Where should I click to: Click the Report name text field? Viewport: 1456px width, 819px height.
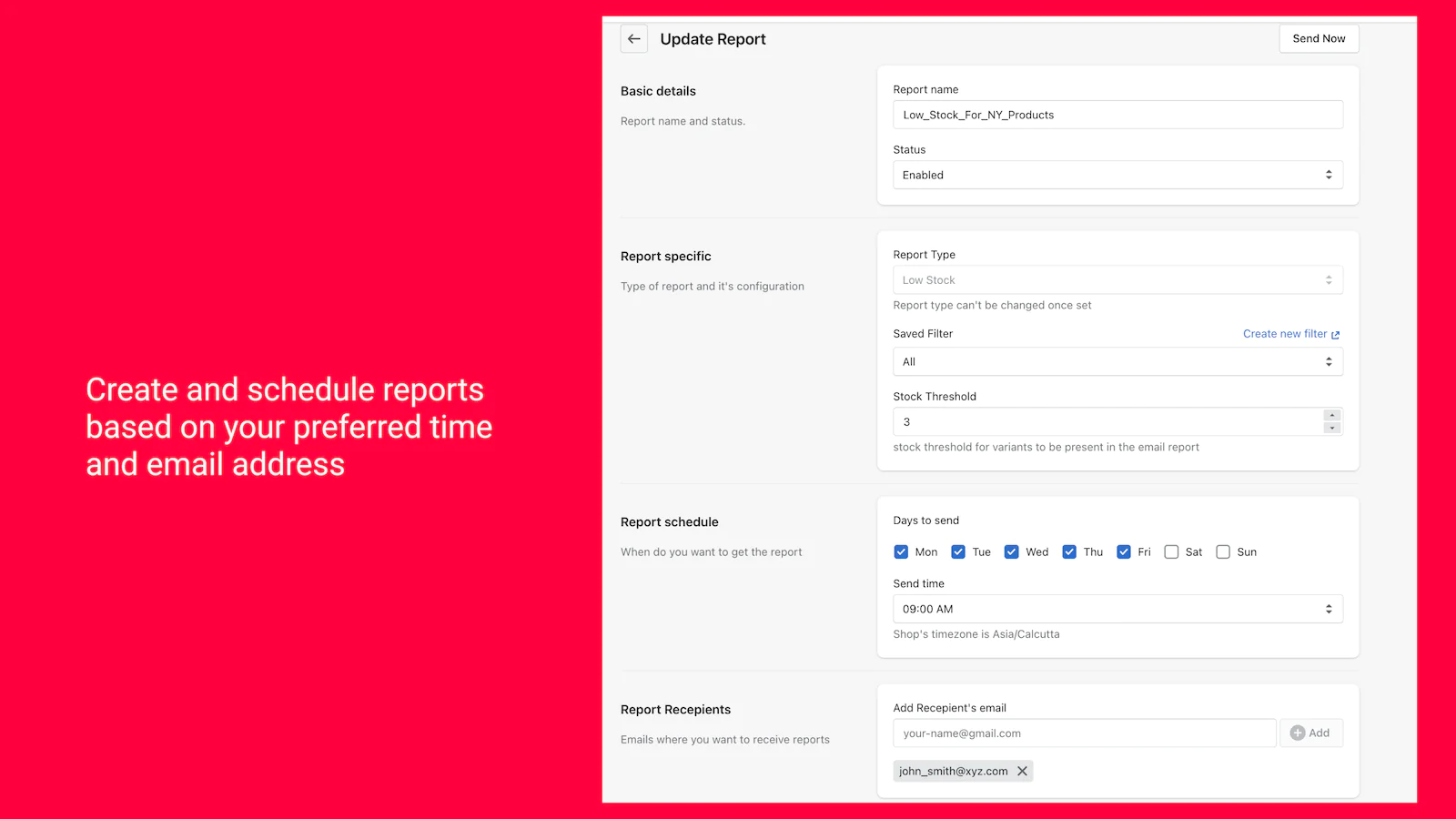1117,115
